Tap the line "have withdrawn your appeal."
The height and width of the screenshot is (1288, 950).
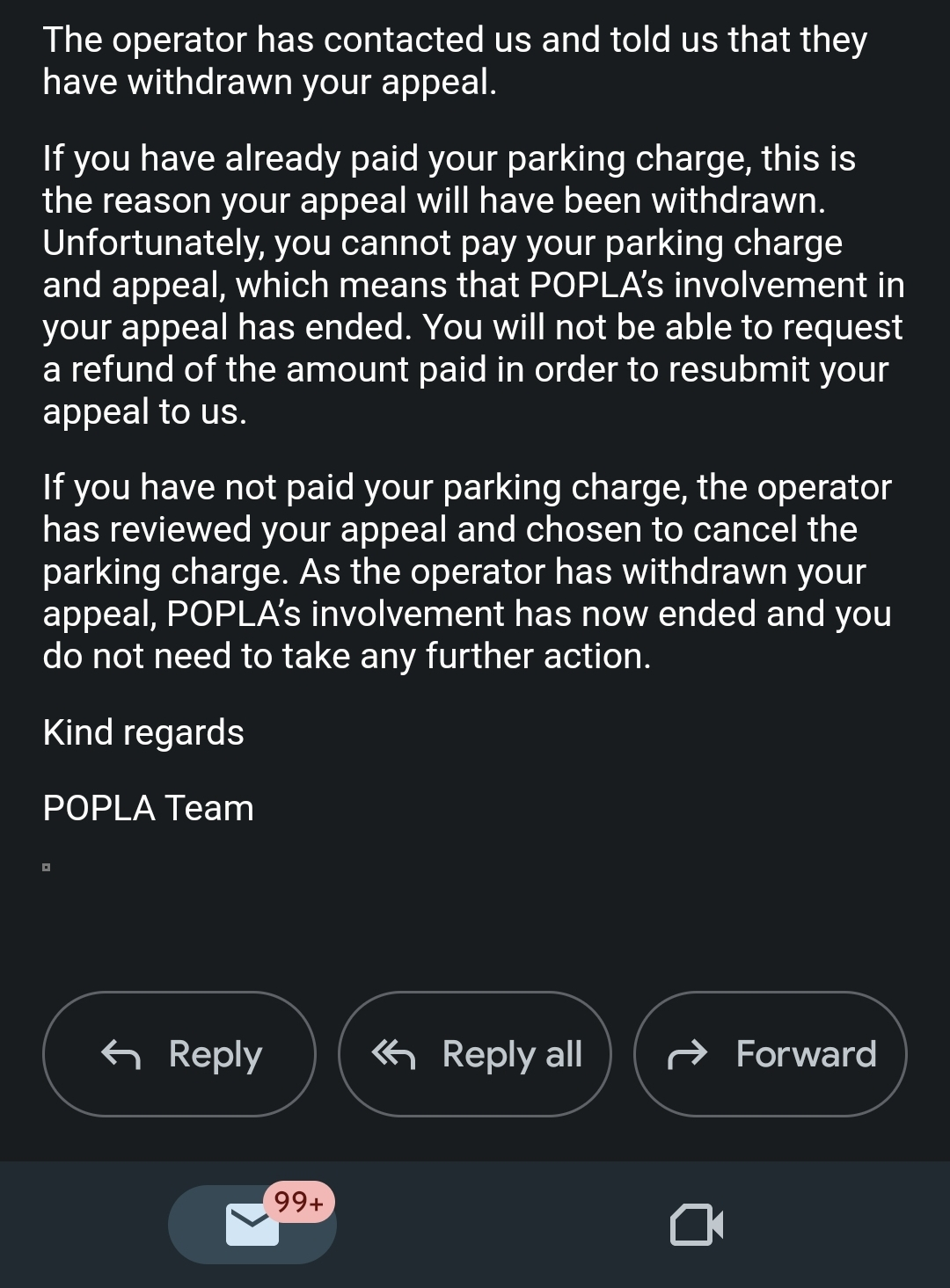pos(269,82)
